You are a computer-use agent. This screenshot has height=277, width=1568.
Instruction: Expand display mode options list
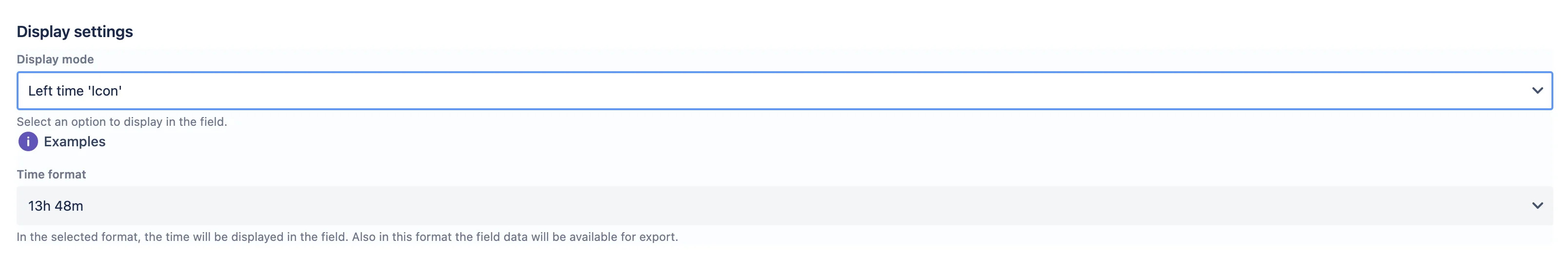(x=1537, y=91)
